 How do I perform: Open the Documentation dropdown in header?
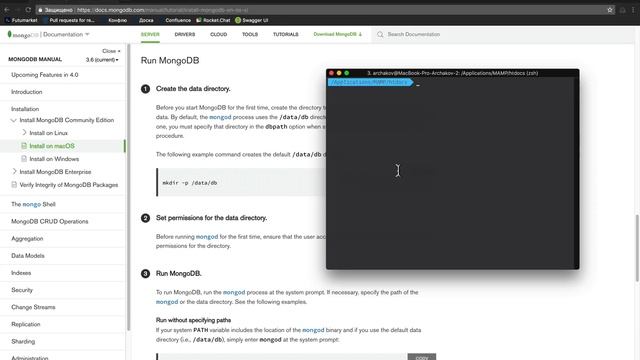point(66,34)
